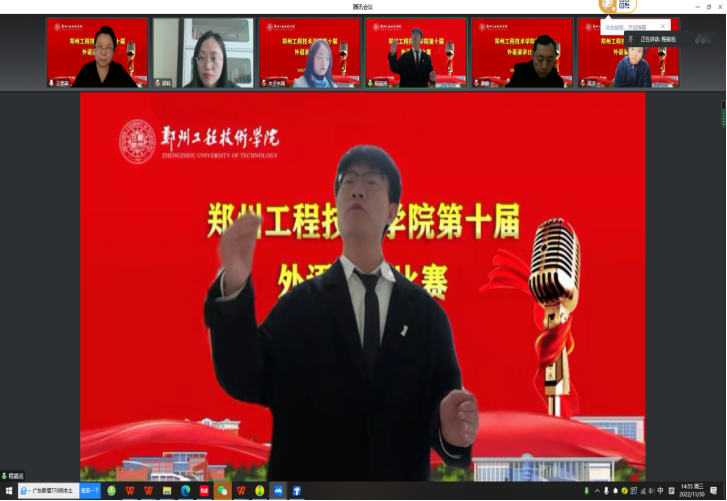This screenshot has height=501, width=727.
Task: Open File Explorer from the taskbar
Action: [x=167, y=491]
